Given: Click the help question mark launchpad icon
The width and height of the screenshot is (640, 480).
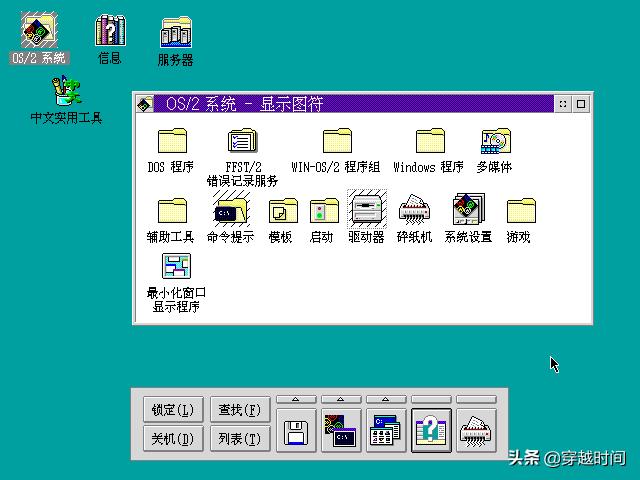Looking at the screenshot, I should [431, 431].
